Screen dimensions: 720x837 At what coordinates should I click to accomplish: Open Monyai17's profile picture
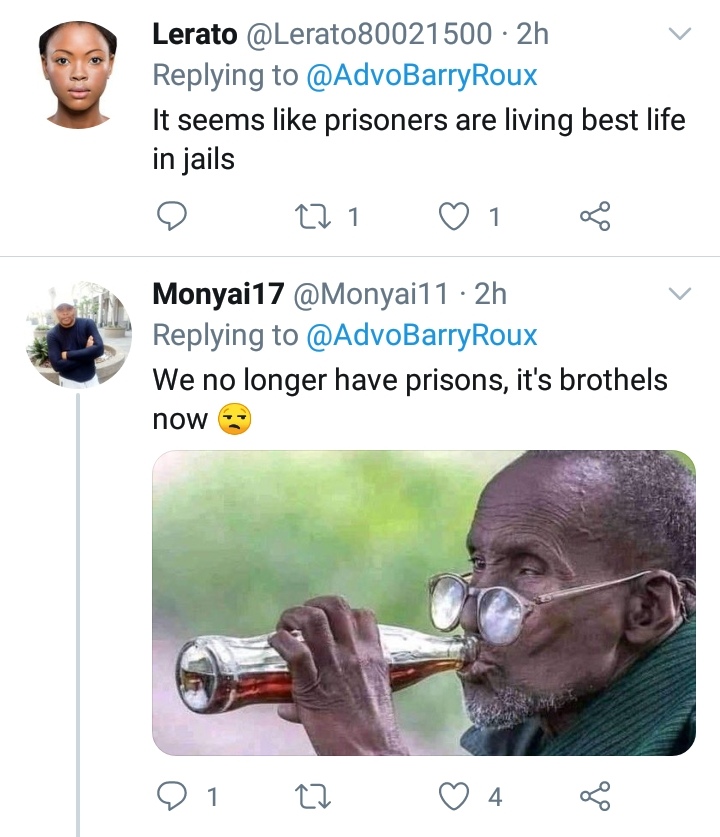(78, 335)
